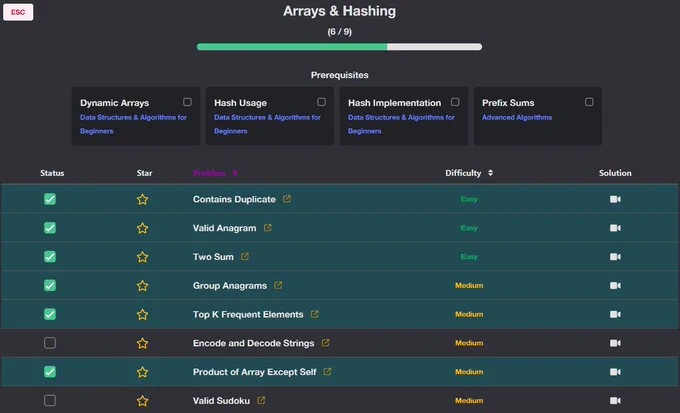Open Hash Implementation course link for Beginners
The height and width of the screenshot is (413, 680).
(x=402, y=124)
